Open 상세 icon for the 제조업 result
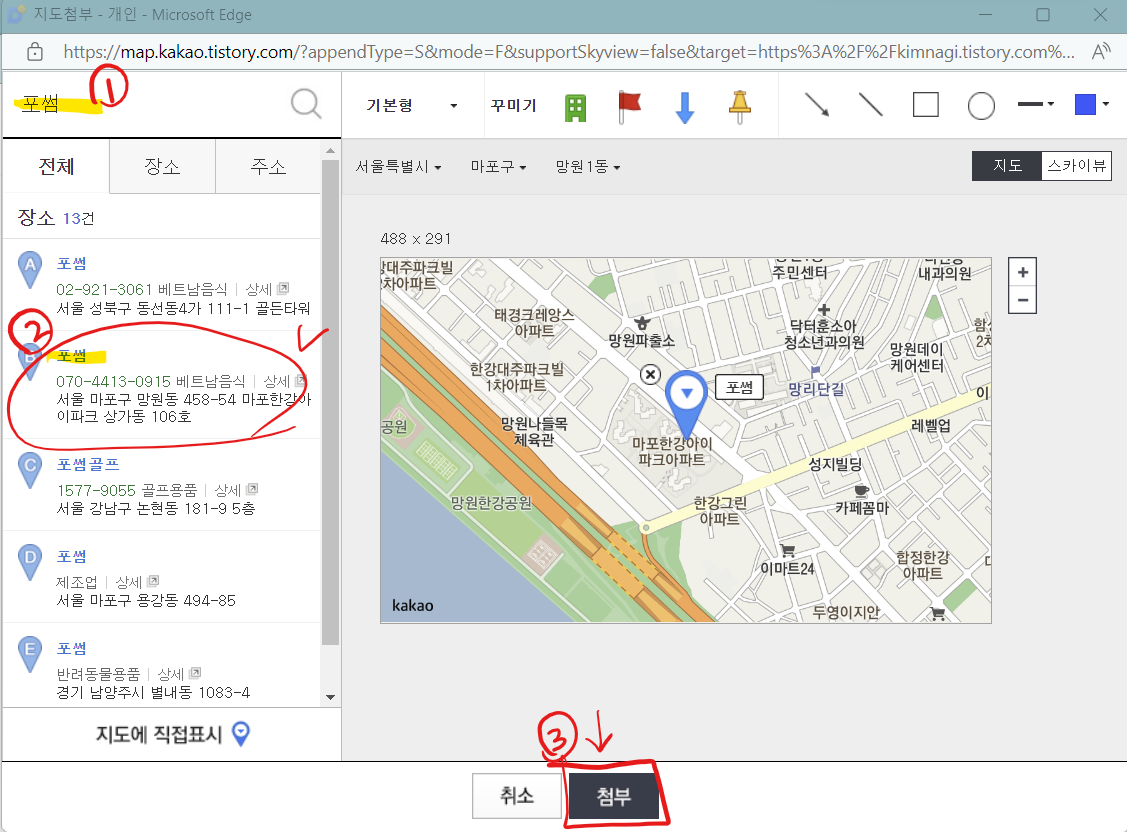The image size is (1127, 832). click(153, 581)
